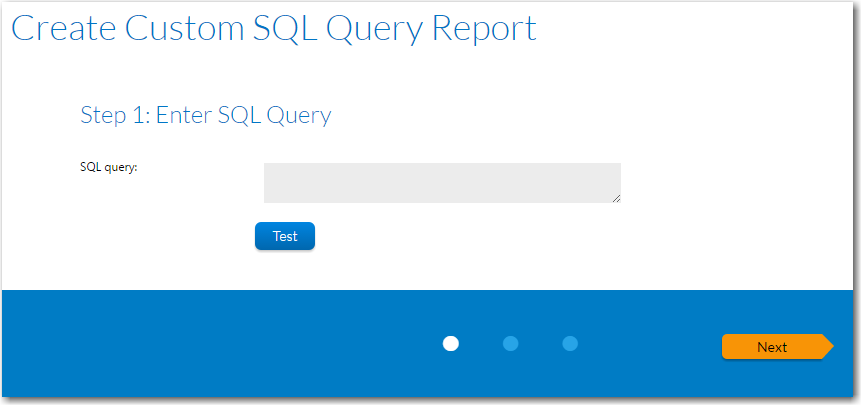Screen dimensions: 861x405
Task: Click the 'Step 1: Enter SQL Query' heading
Action: tap(205, 115)
